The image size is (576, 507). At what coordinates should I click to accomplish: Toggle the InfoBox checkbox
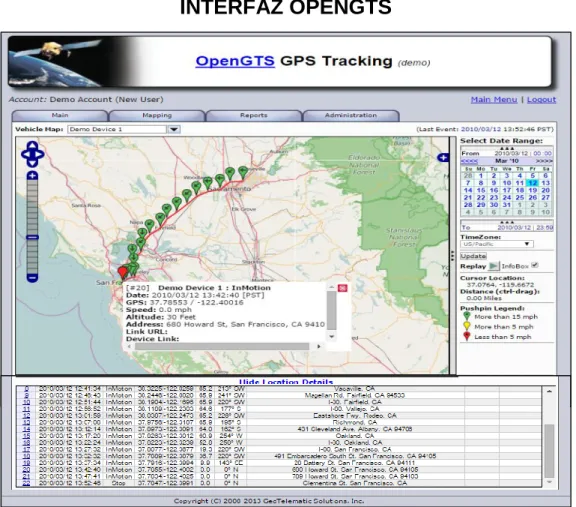(x=535, y=265)
